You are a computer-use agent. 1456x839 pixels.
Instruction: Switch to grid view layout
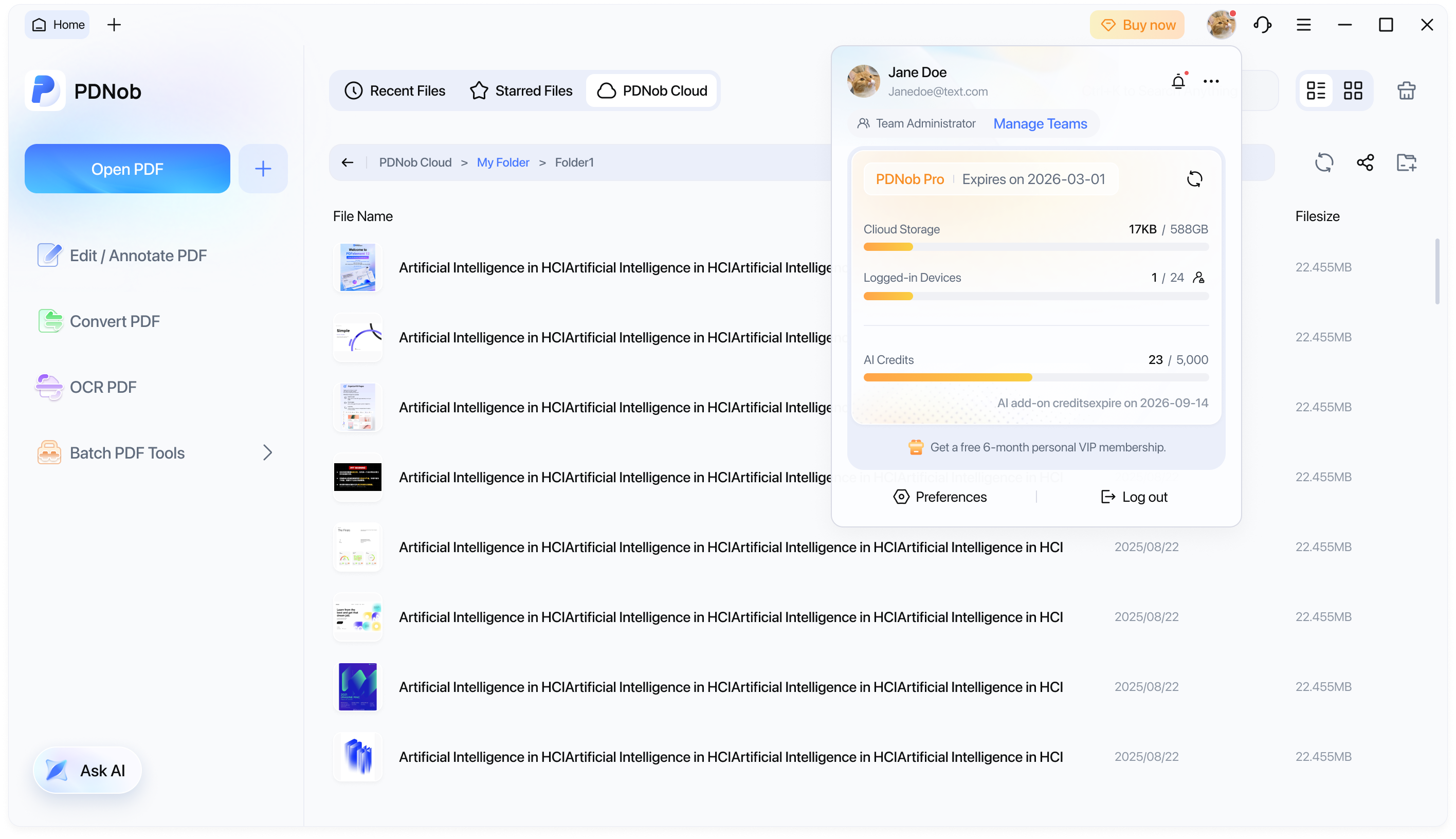pos(1352,90)
